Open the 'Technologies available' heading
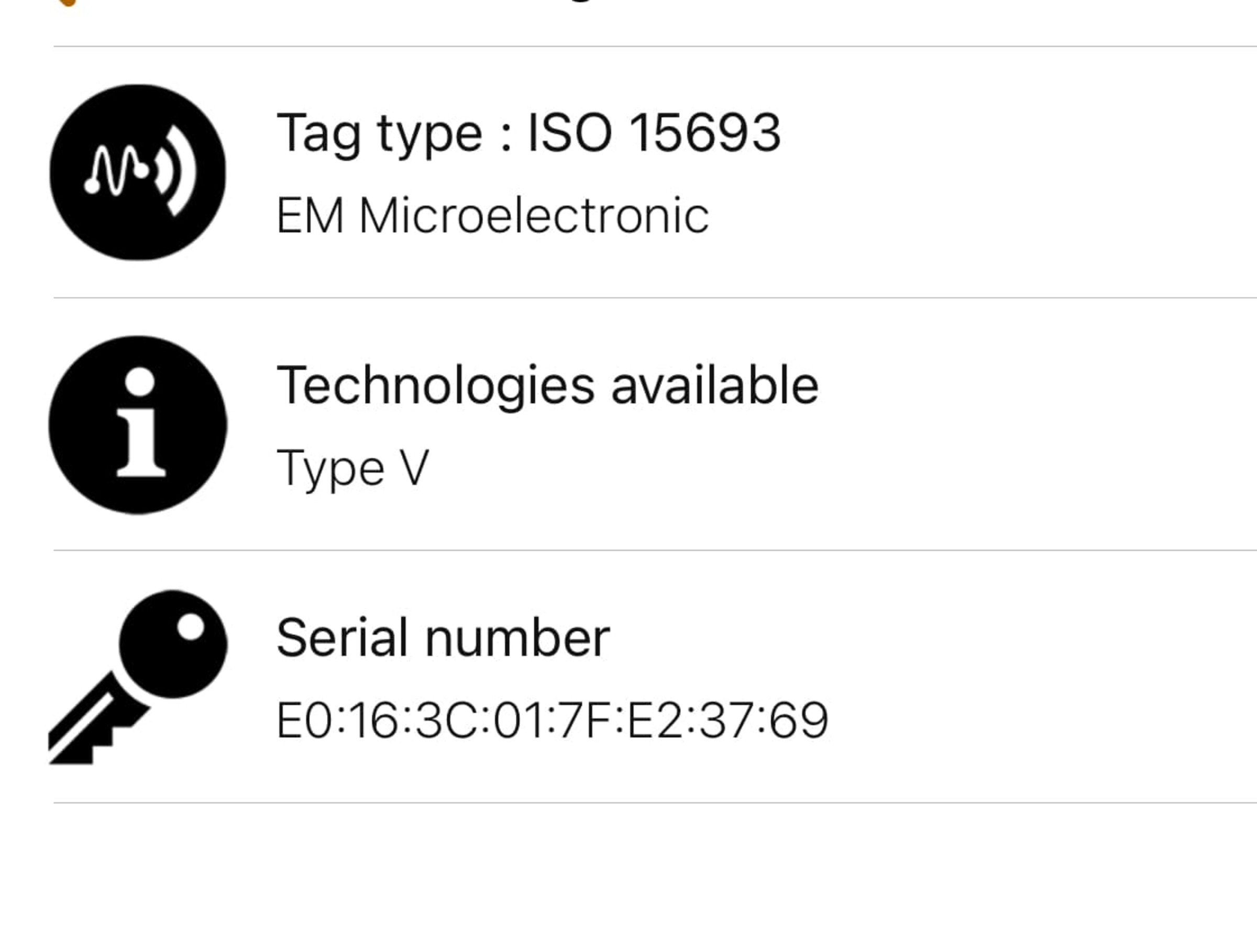The height and width of the screenshot is (952, 1257). 547,386
